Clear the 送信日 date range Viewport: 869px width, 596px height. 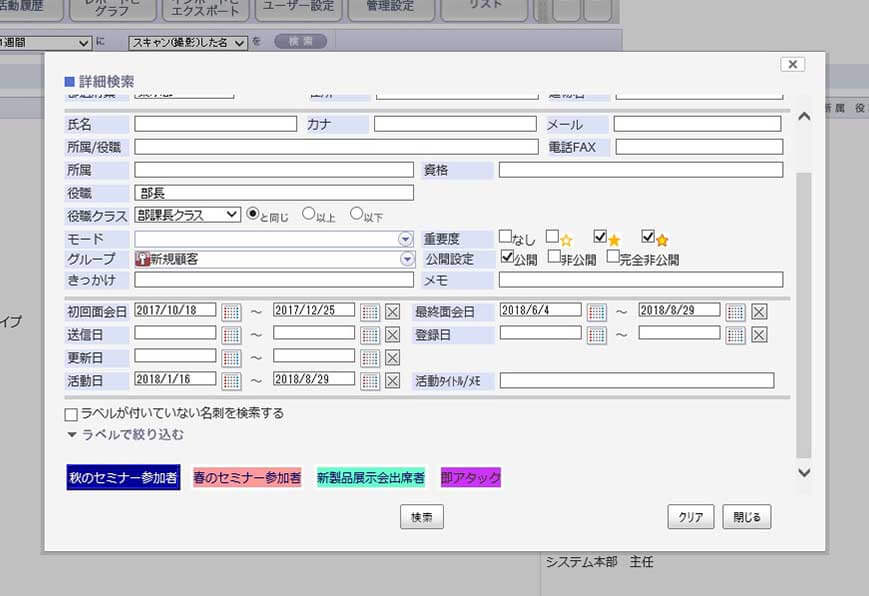tap(392, 335)
